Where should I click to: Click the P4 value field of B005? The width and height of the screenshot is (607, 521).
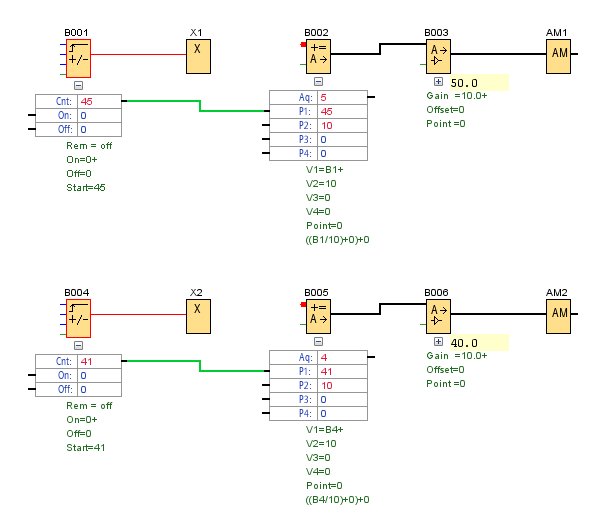pyautogui.click(x=342, y=413)
